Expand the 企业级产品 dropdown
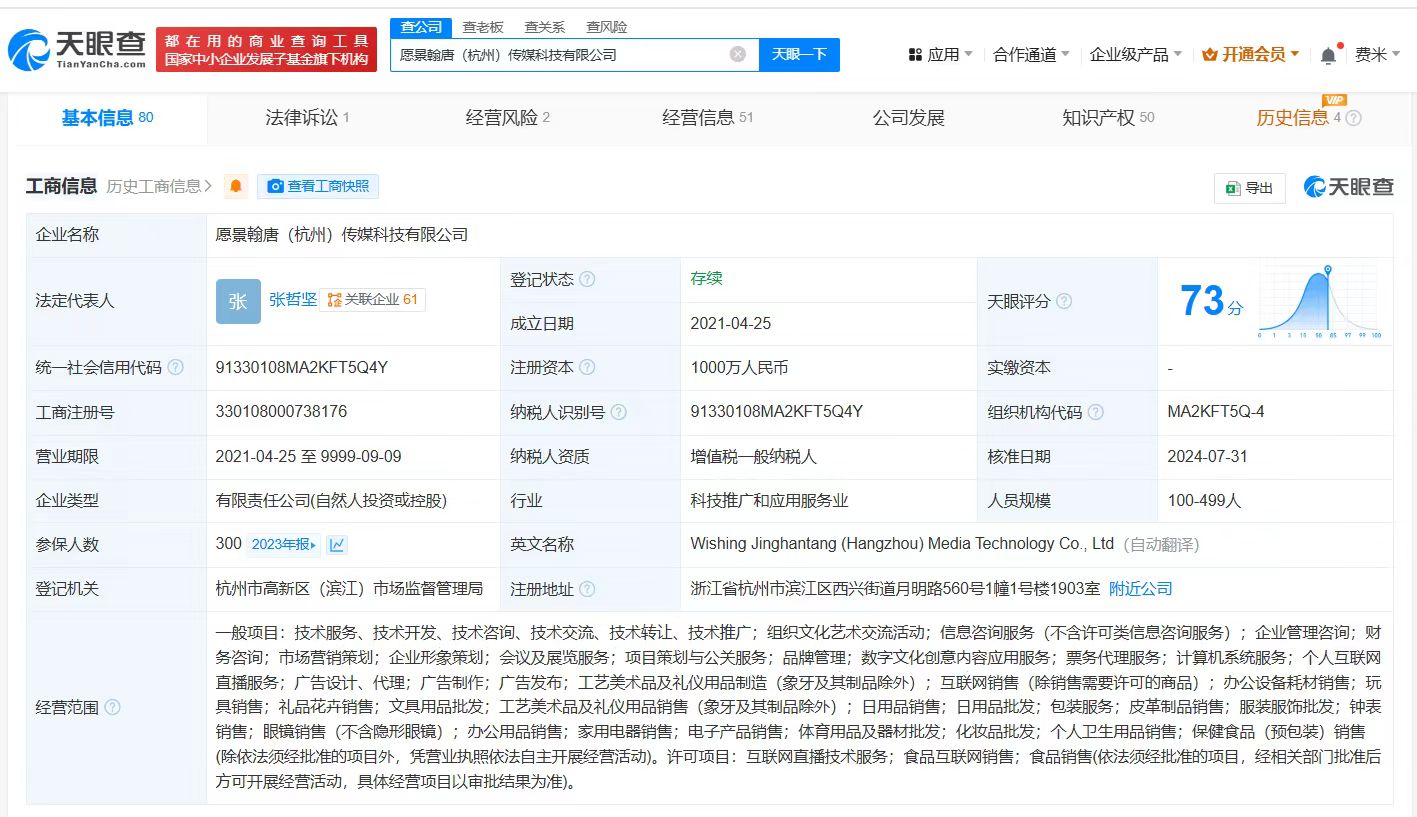Image resolution: width=1417 pixels, height=817 pixels. (1136, 54)
